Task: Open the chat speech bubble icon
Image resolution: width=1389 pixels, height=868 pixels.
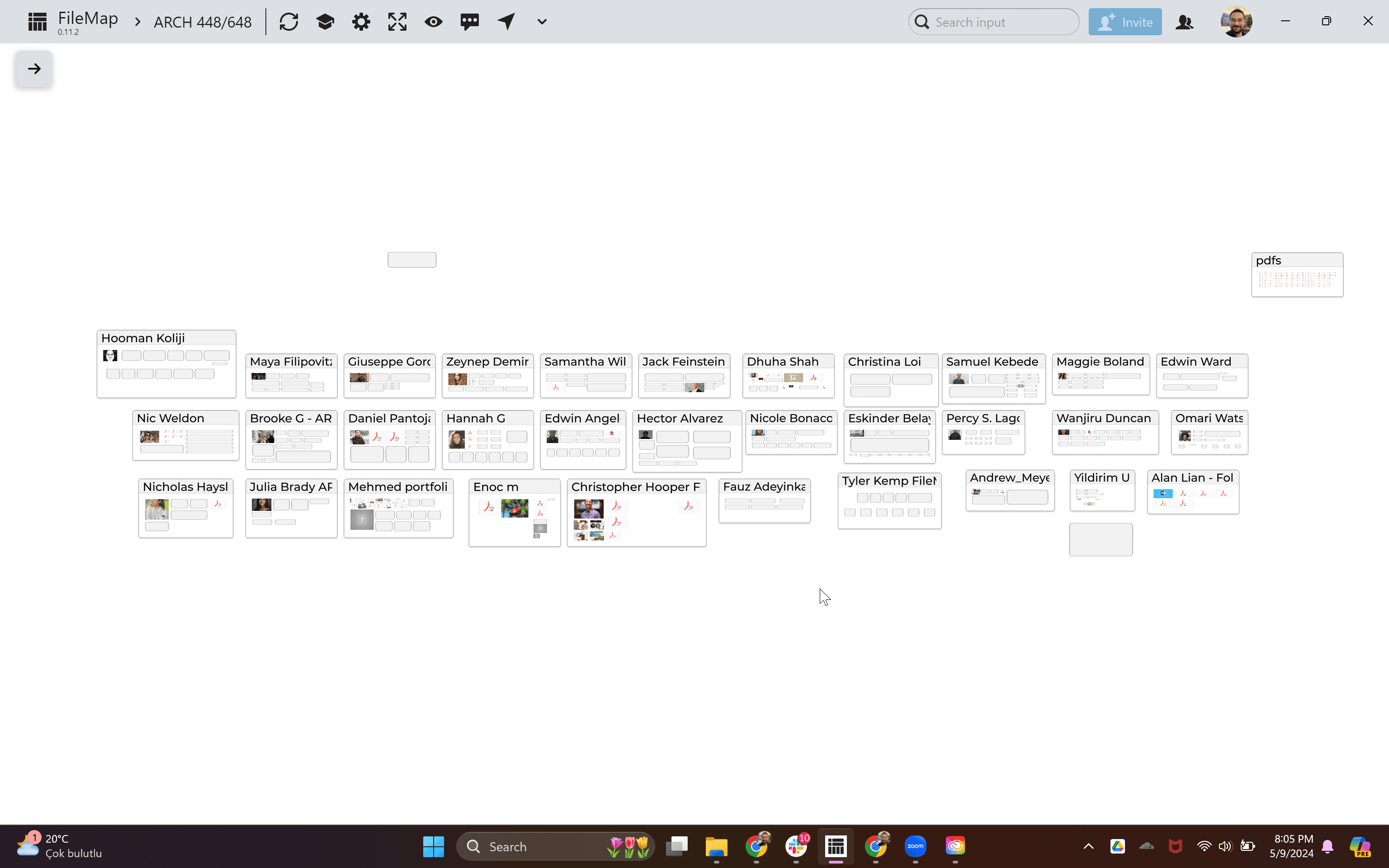Action: point(469,22)
